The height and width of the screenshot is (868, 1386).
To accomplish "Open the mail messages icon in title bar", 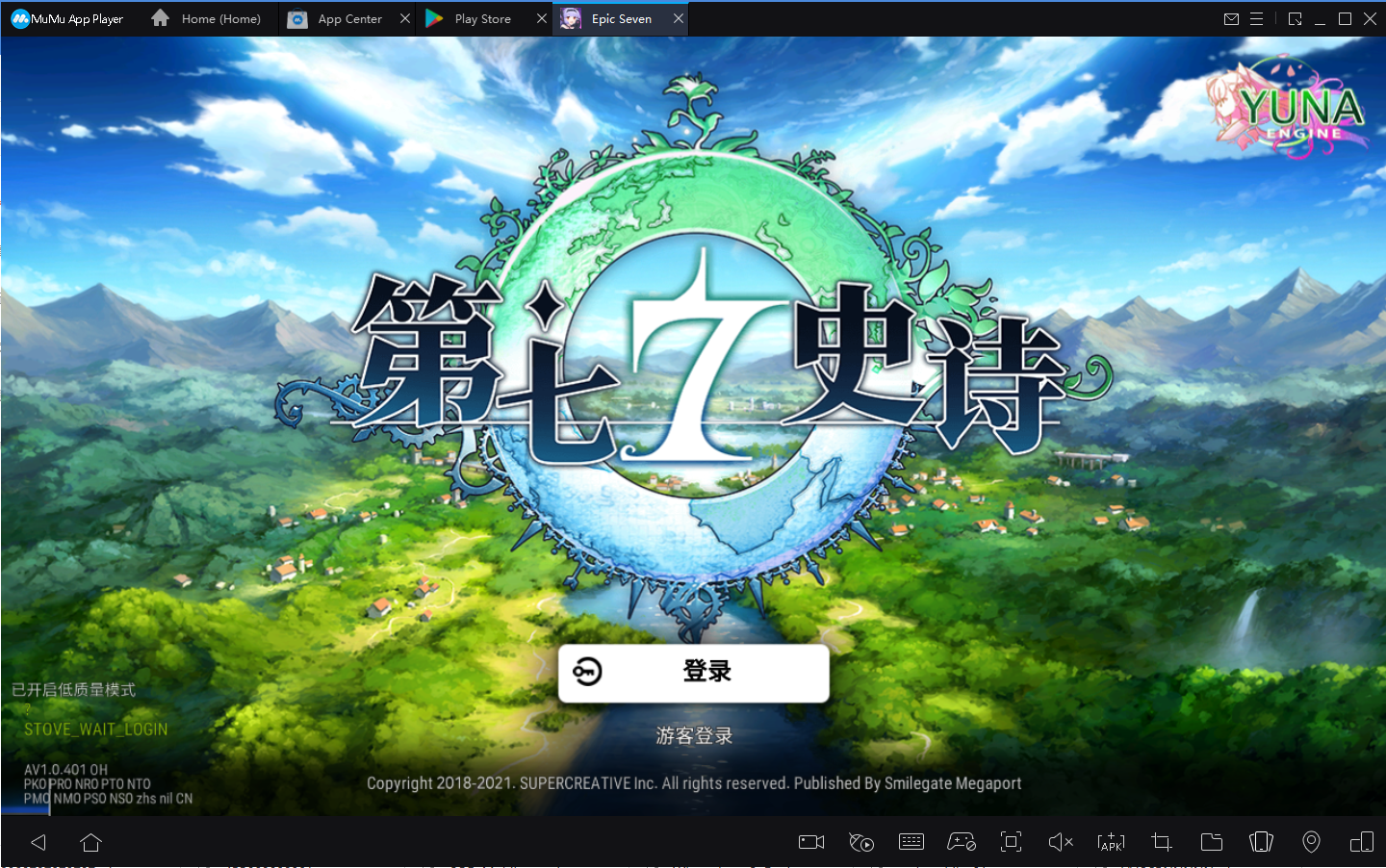I will click(x=1231, y=18).
